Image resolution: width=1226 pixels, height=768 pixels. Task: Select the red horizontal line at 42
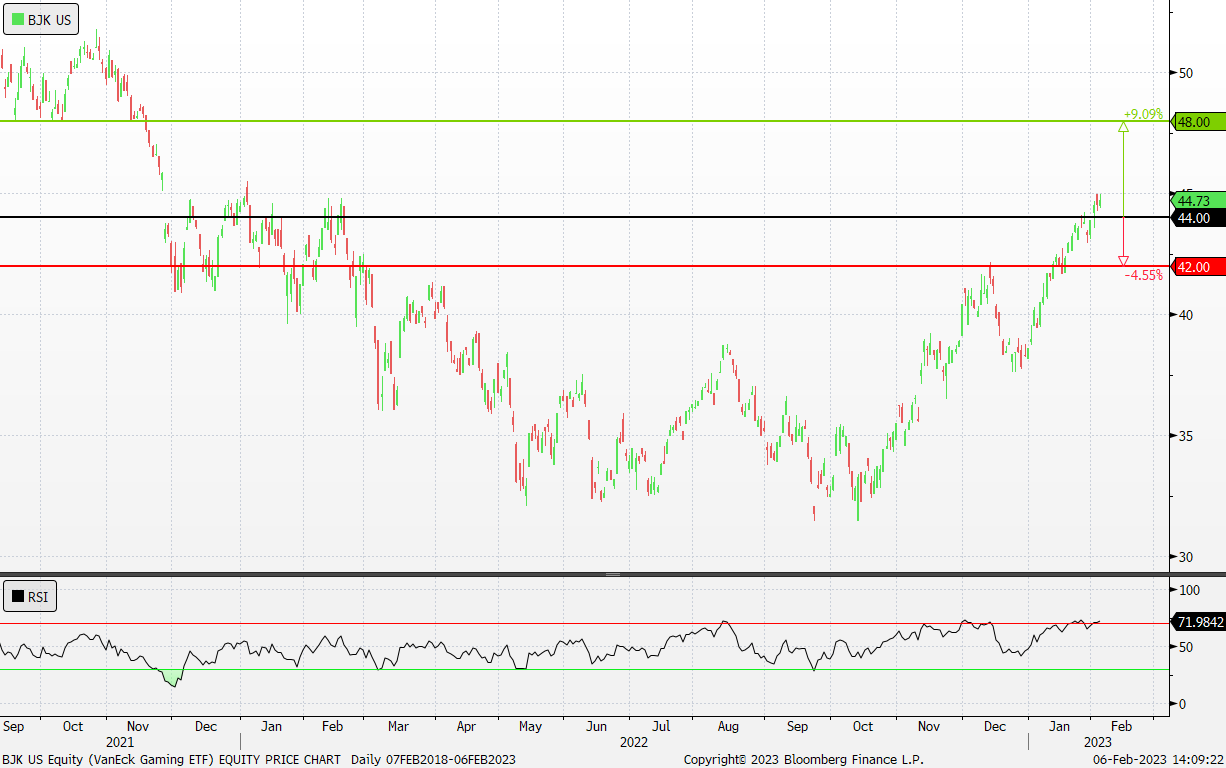584,266
